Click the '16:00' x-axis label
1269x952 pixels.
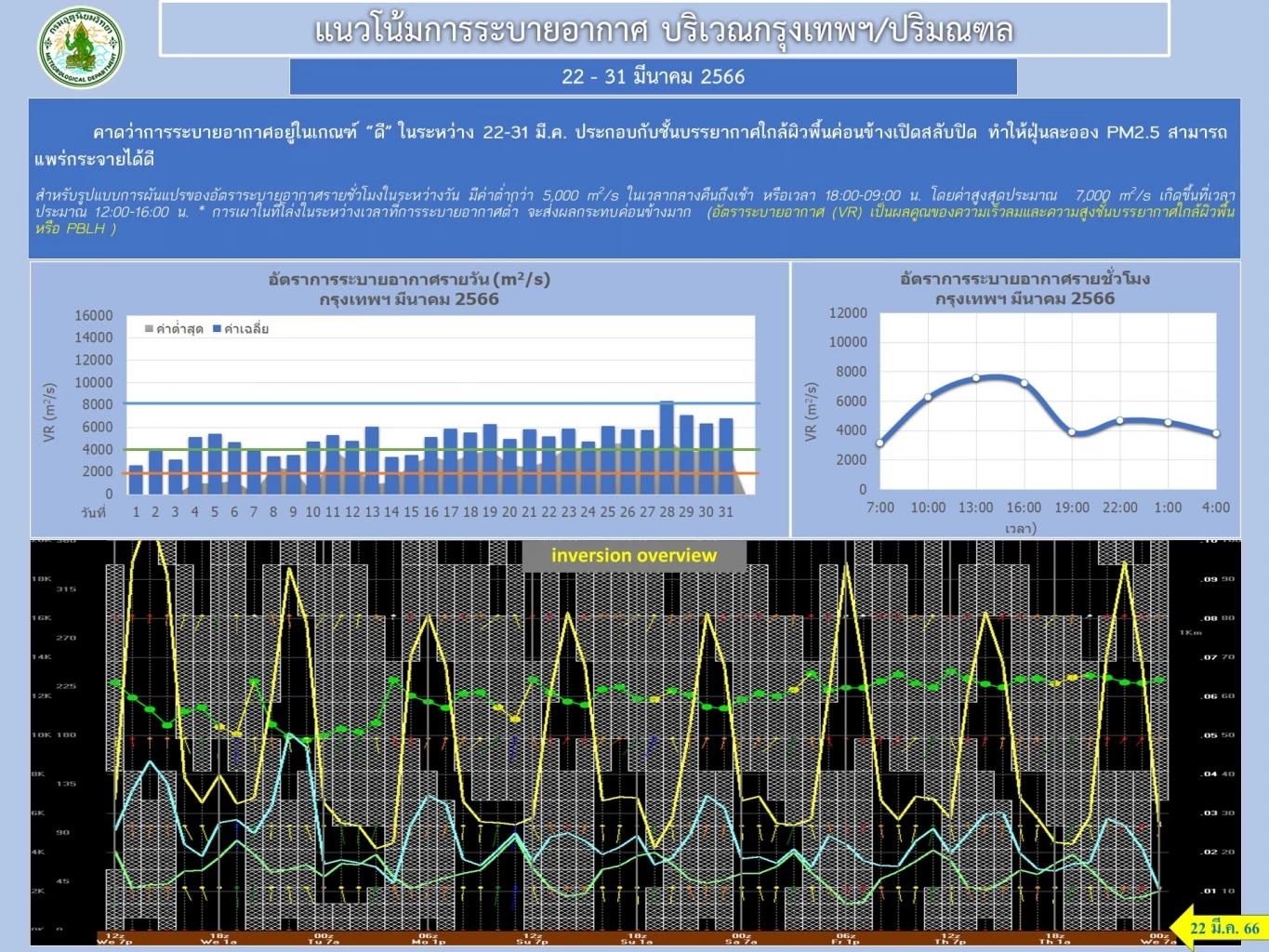point(1024,508)
